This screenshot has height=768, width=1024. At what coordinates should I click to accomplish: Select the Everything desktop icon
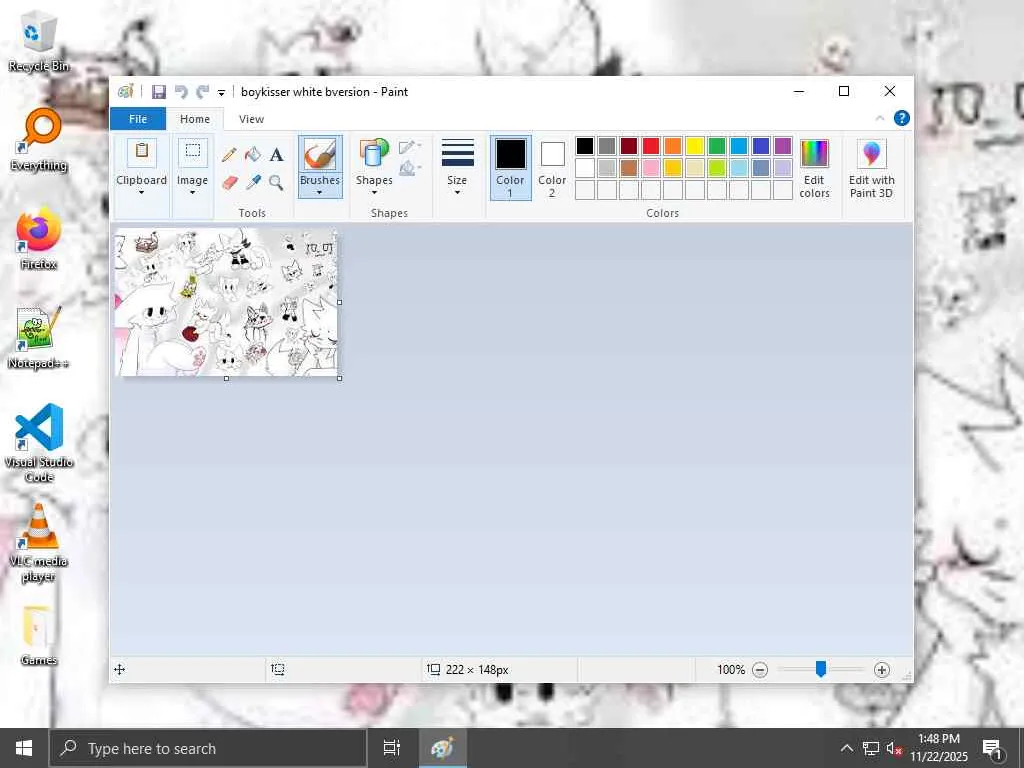39,140
